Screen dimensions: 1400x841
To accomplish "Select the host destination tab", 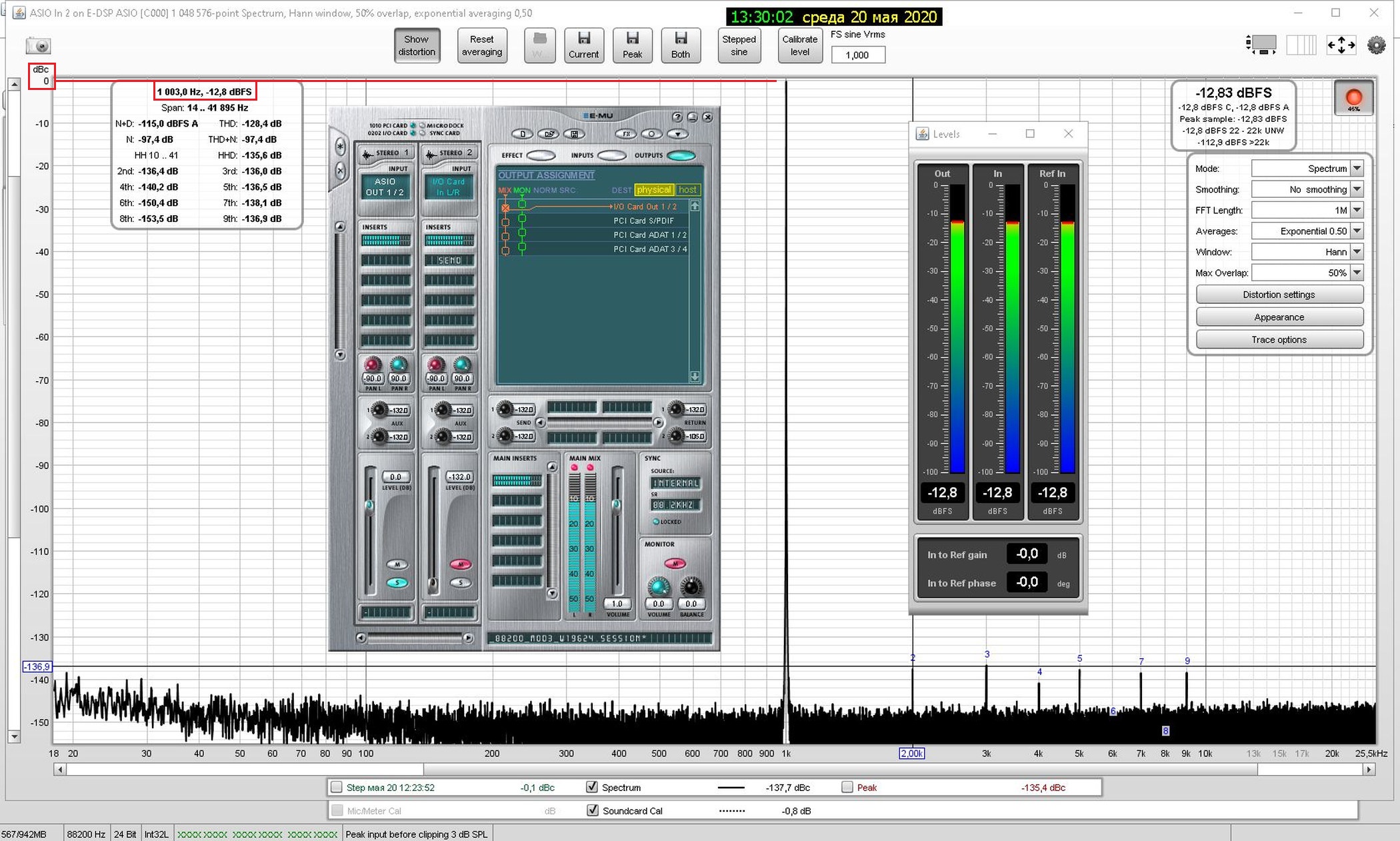I will [x=687, y=190].
